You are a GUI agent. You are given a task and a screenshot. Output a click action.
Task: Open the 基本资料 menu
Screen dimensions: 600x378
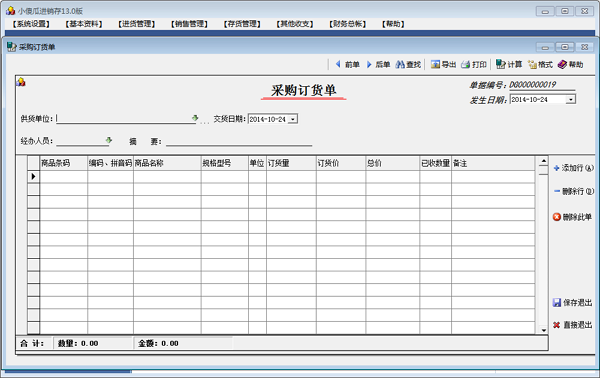84,24
